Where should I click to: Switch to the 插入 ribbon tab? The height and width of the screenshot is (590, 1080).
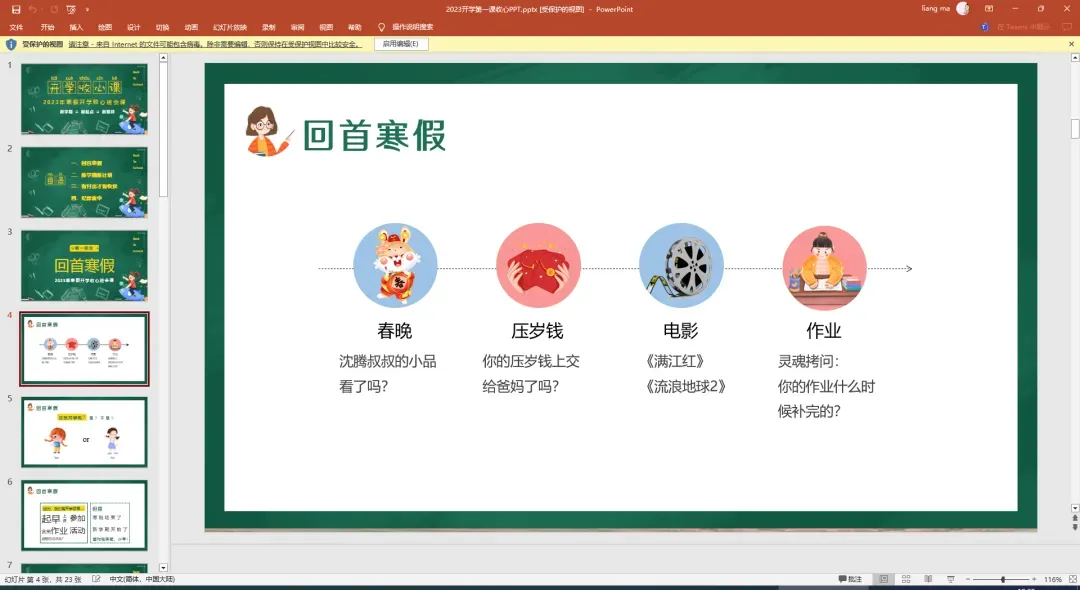(76, 28)
